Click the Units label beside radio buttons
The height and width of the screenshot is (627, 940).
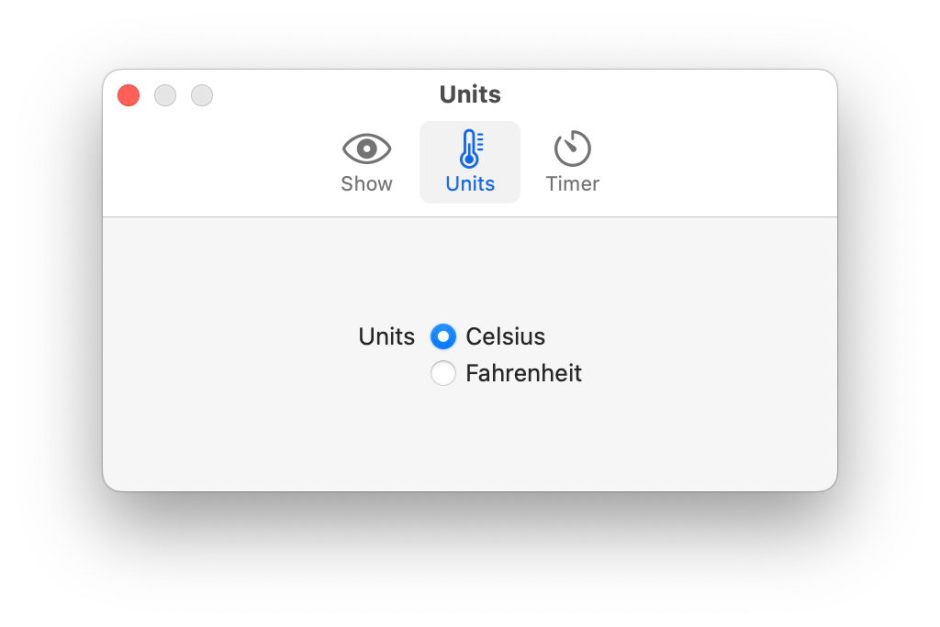point(386,337)
